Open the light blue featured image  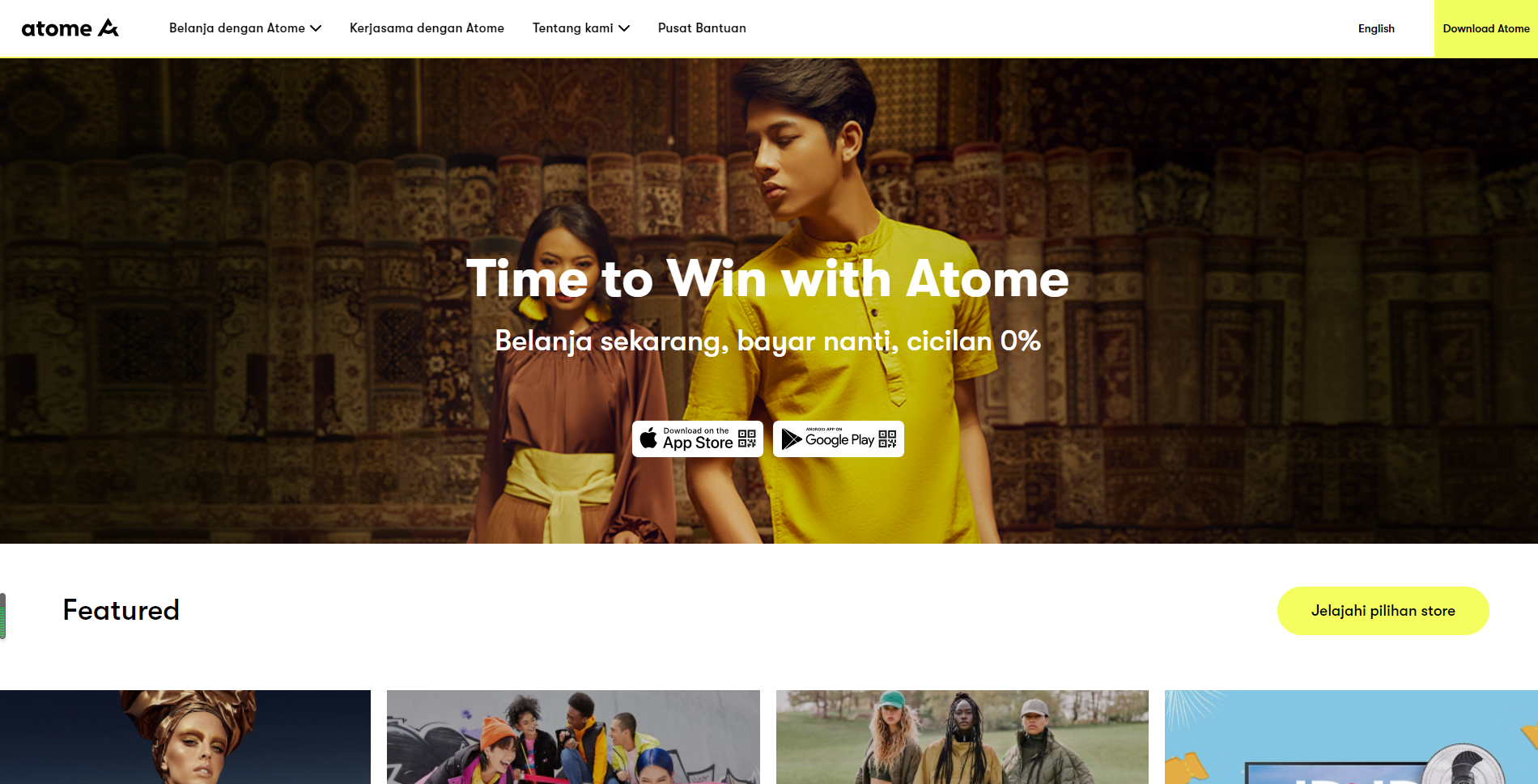(1351, 737)
